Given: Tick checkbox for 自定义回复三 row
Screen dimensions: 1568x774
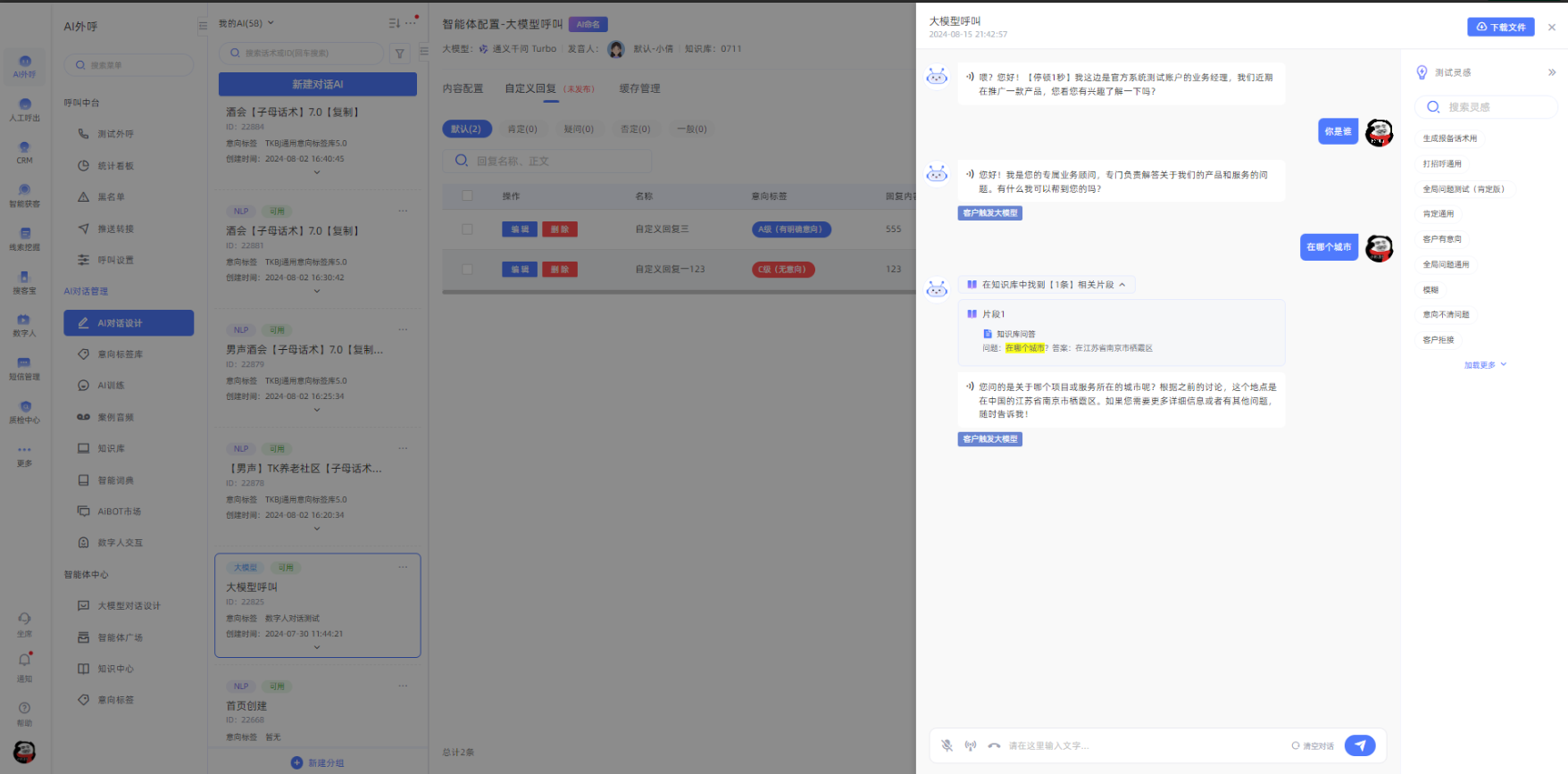Looking at the screenshot, I should [467, 229].
